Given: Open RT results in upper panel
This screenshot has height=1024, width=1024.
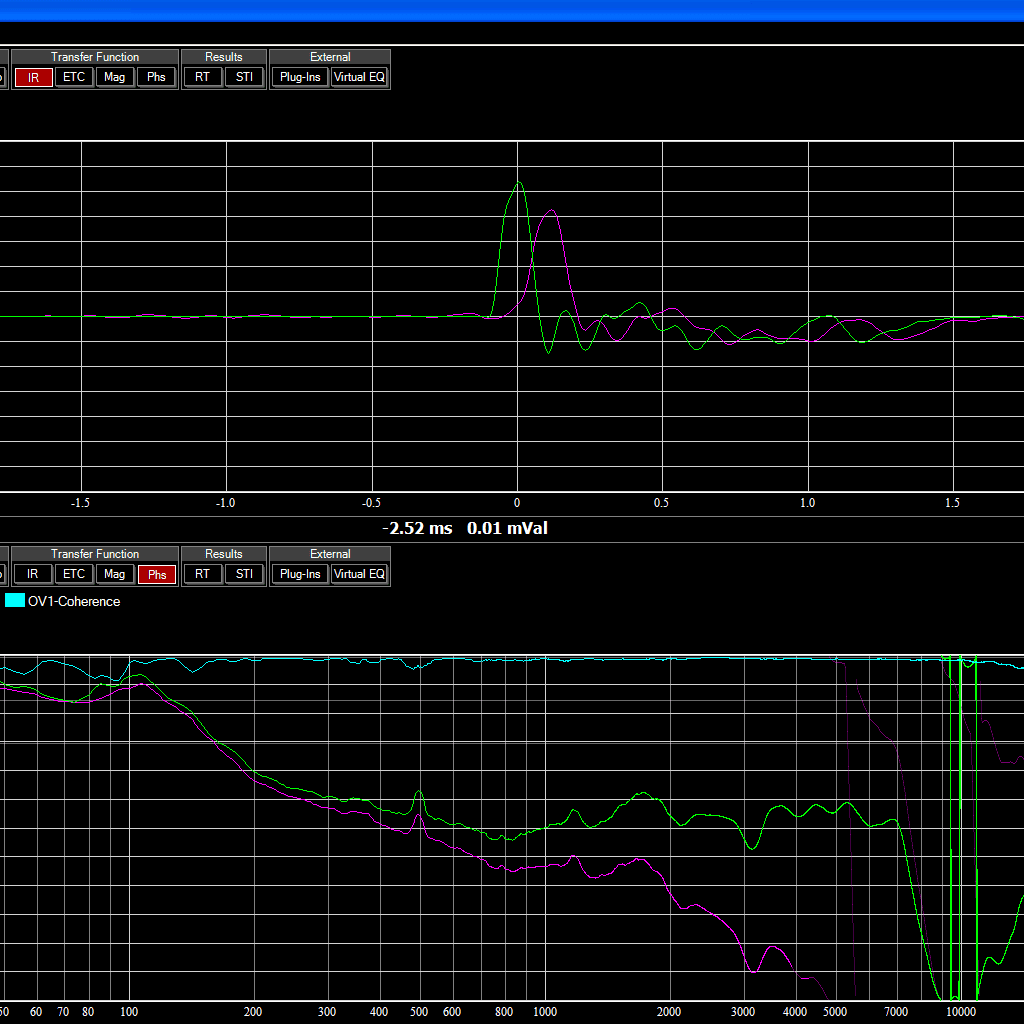Looking at the screenshot, I should tap(202, 77).
